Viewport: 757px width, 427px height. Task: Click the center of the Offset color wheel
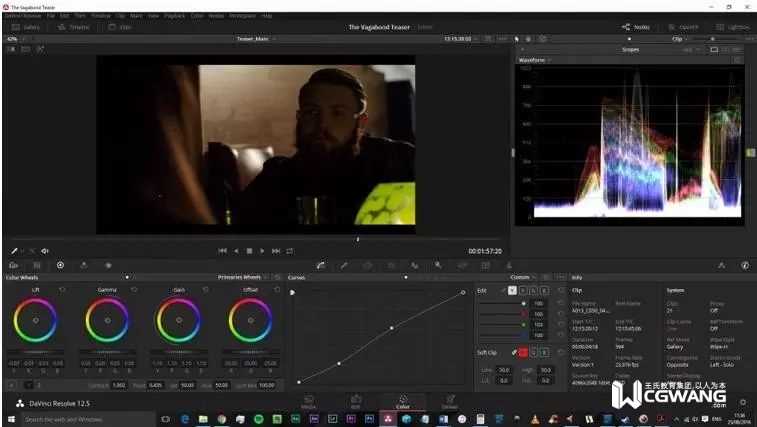[x=250, y=320]
